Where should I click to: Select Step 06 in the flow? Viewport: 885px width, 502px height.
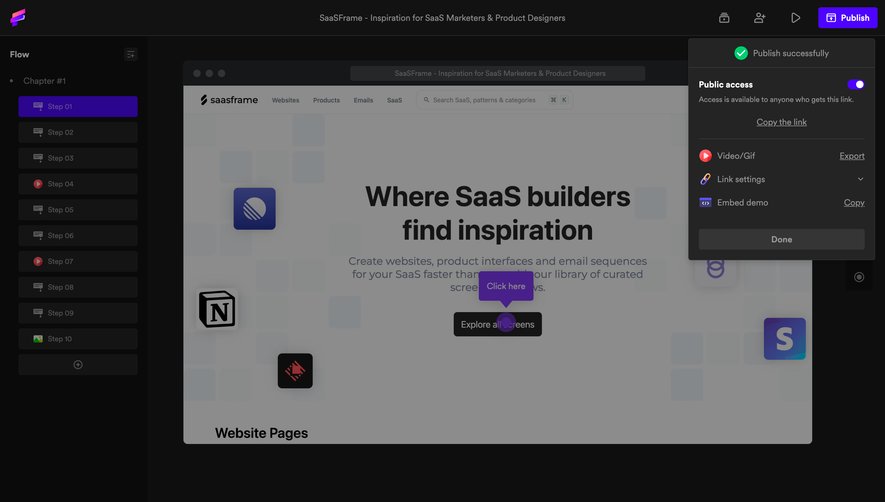pos(78,235)
